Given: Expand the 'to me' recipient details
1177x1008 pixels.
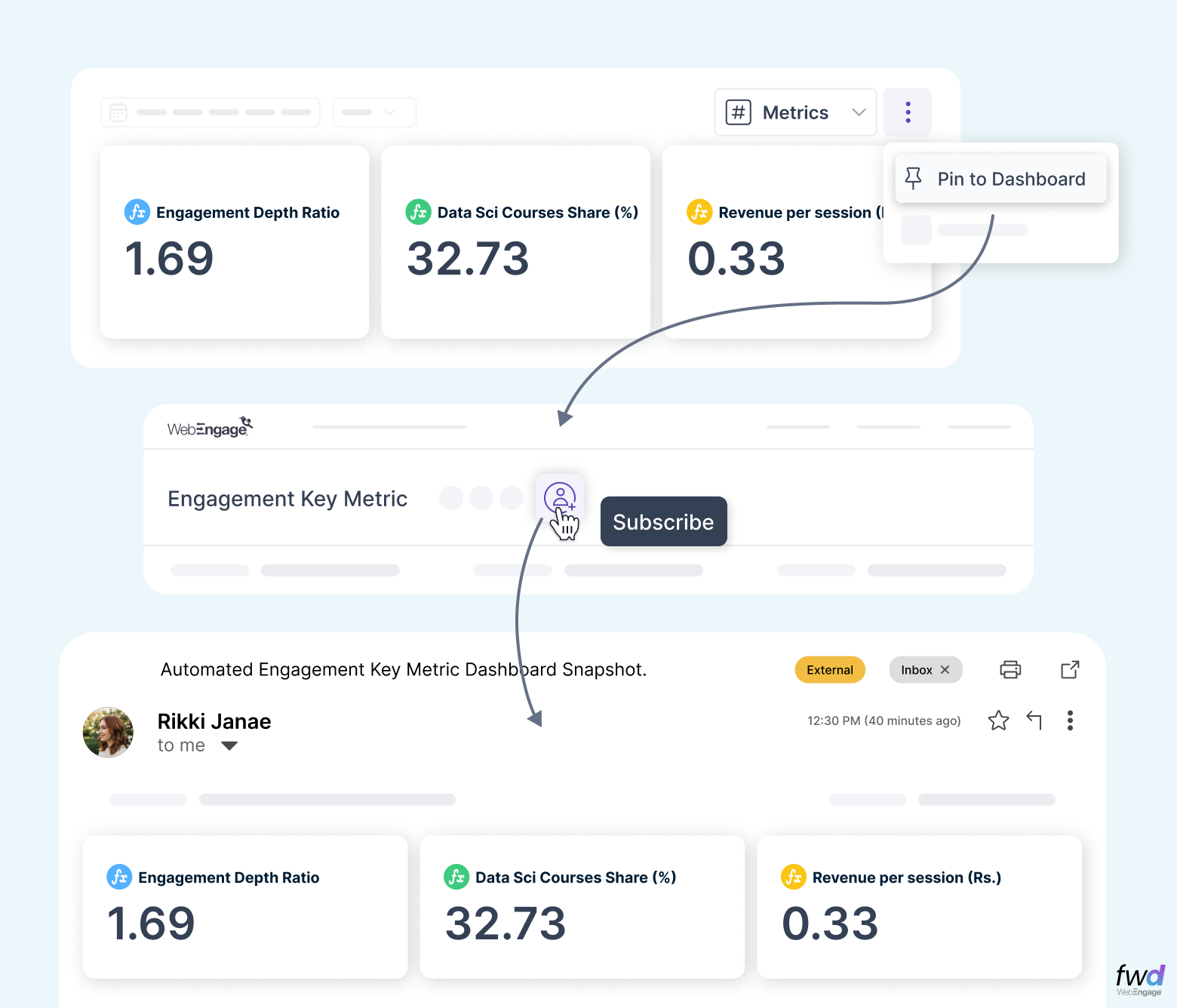Looking at the screenshot, I should tap(229, 746).
